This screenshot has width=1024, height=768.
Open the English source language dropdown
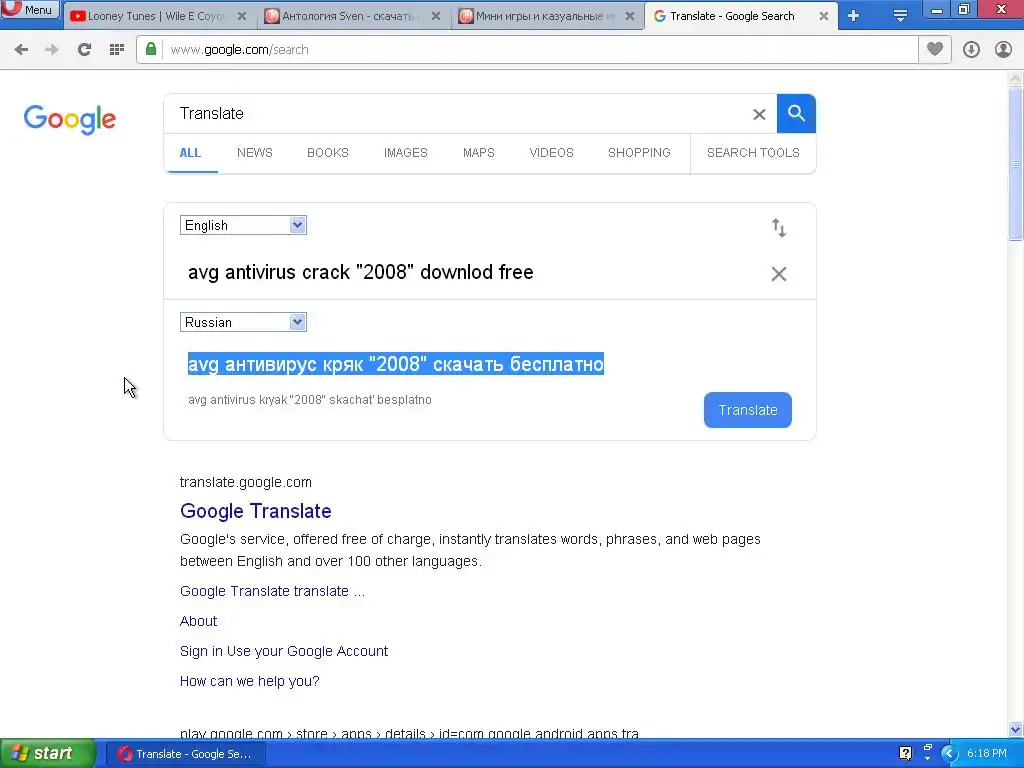point(243,225)
